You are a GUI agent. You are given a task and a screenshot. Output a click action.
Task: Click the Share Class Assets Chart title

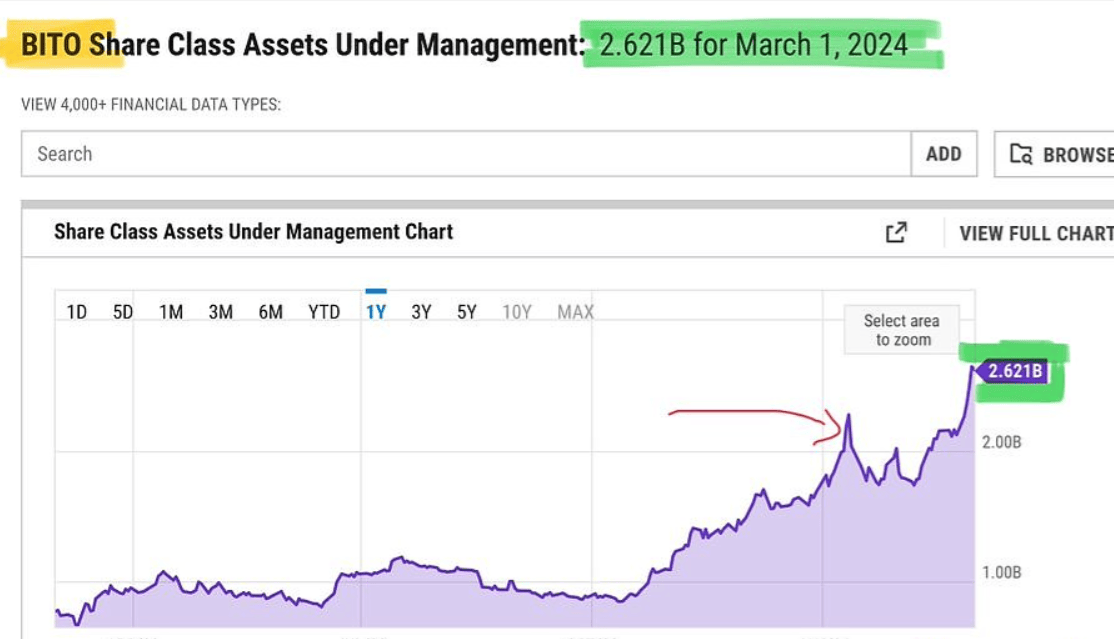(253, 232)
